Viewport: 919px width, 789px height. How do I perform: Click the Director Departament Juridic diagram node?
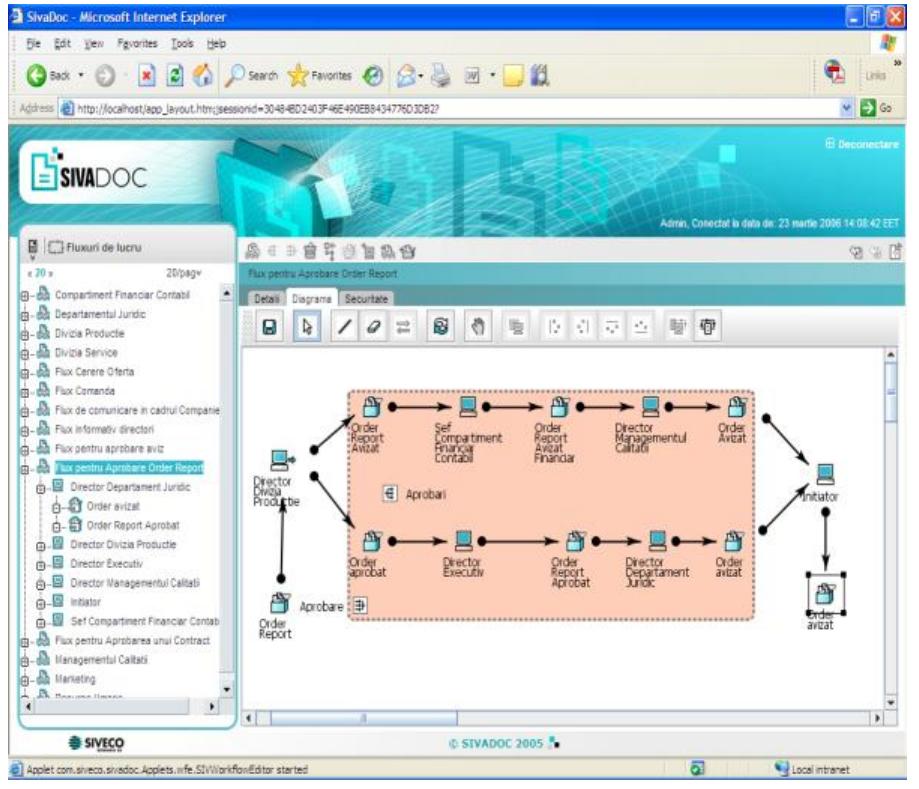coord(658,540)
